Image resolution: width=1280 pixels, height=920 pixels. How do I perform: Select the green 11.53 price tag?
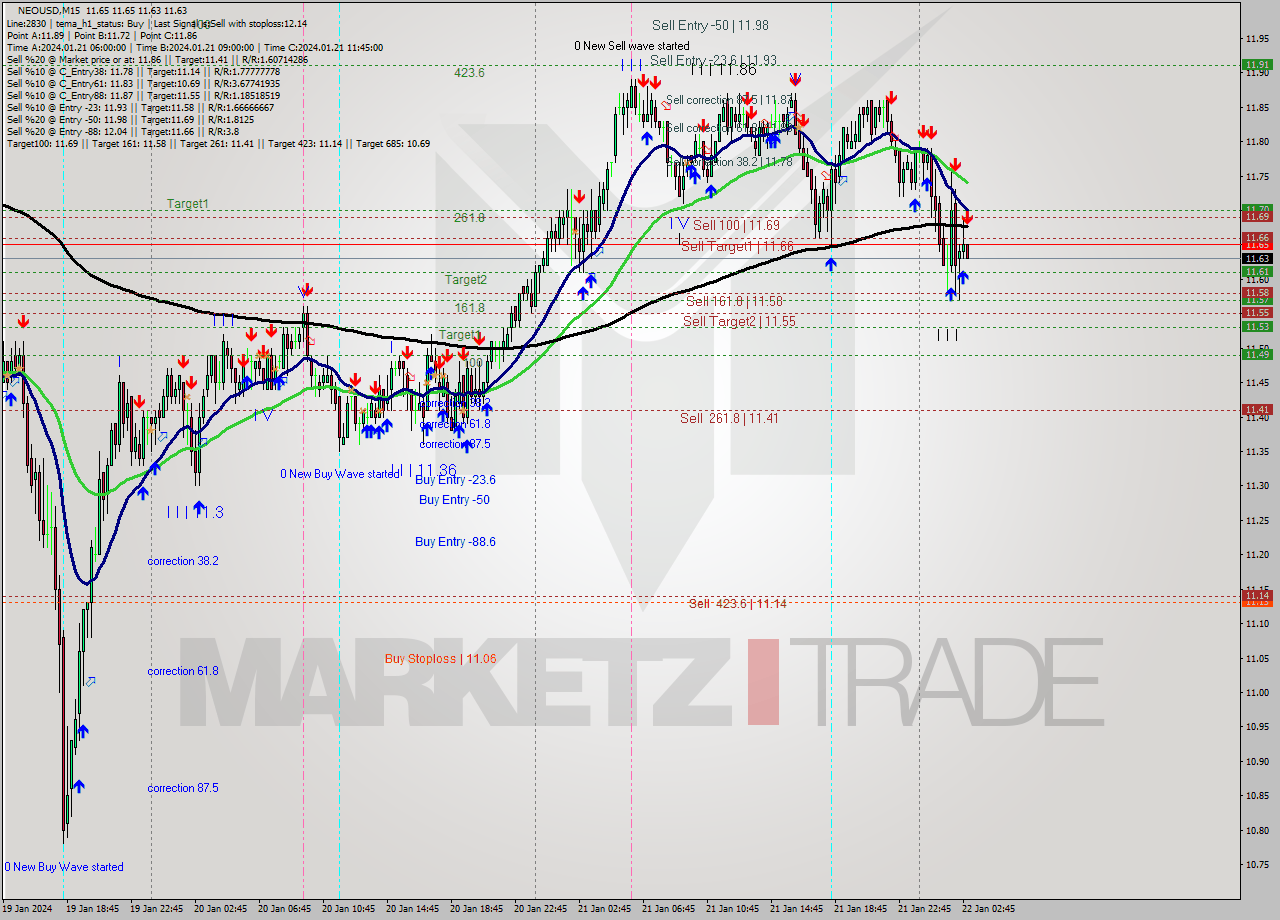tap(1257, 327)
